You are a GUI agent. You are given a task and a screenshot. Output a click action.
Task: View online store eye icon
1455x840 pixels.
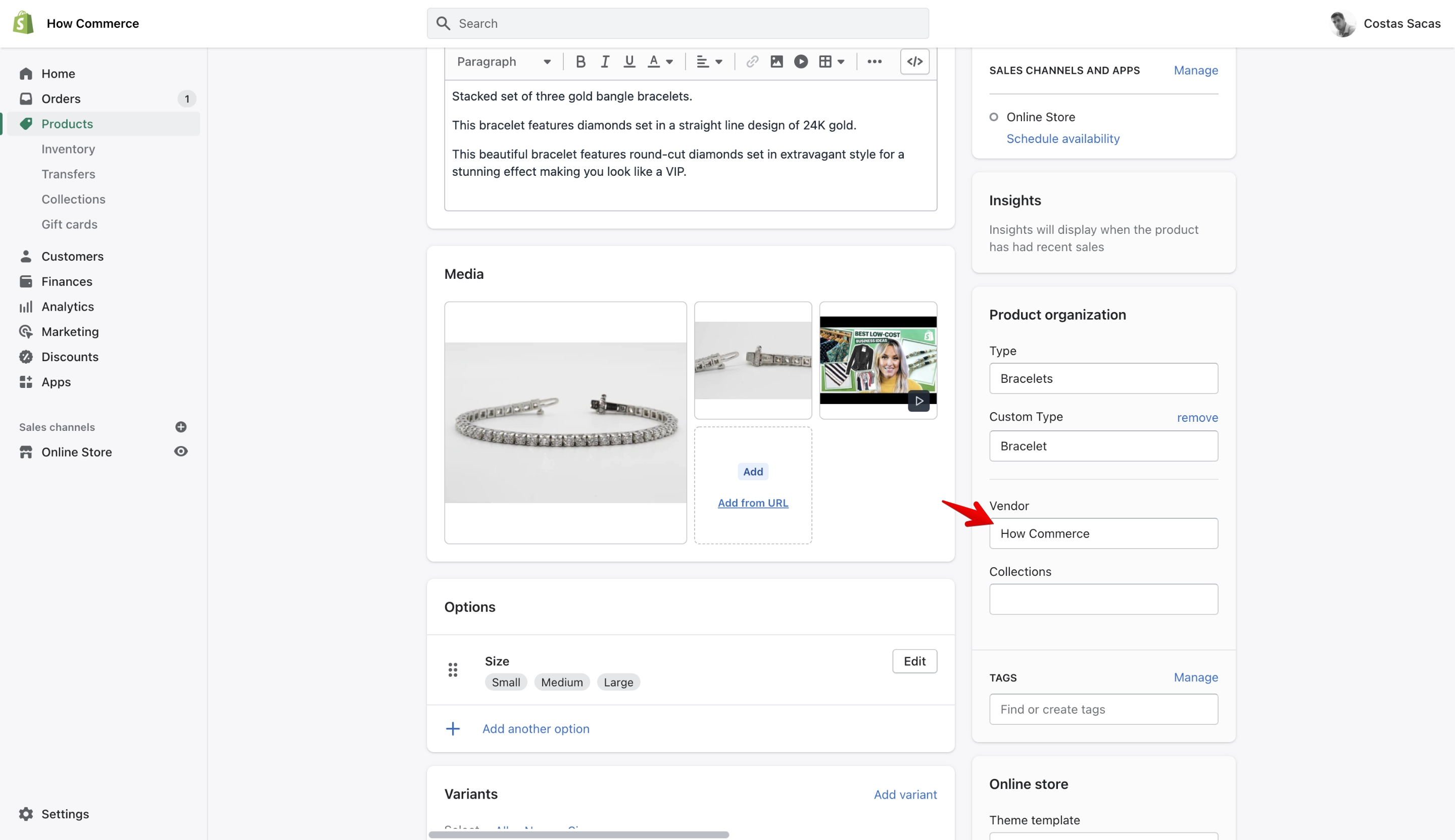coord(180,451)
